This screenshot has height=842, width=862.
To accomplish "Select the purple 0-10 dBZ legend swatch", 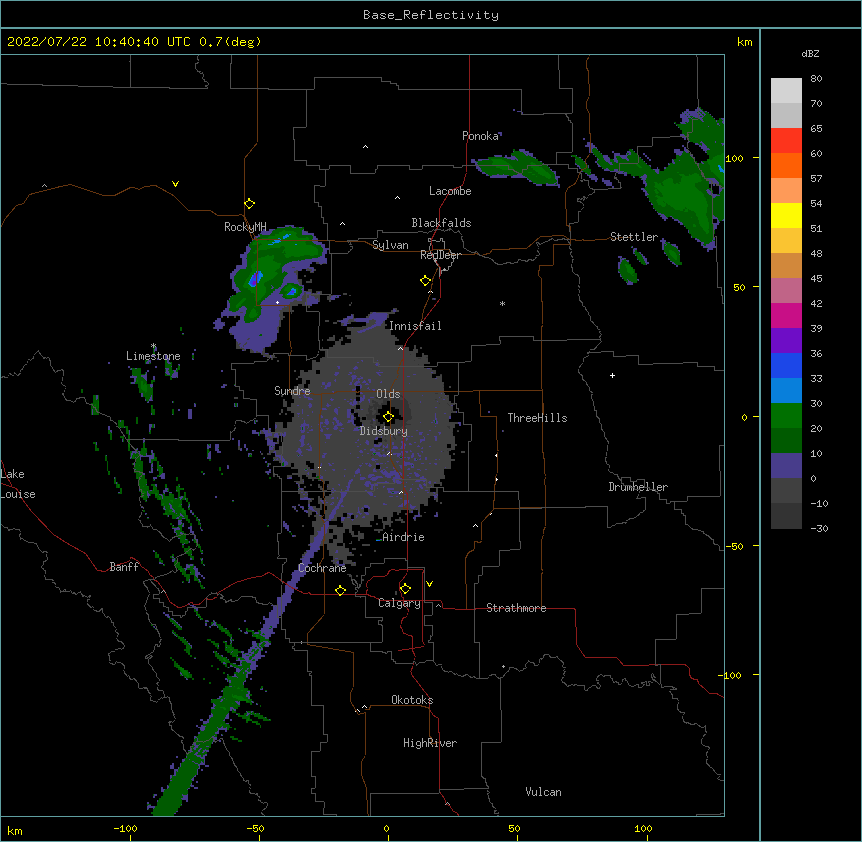I will (786, 466).
